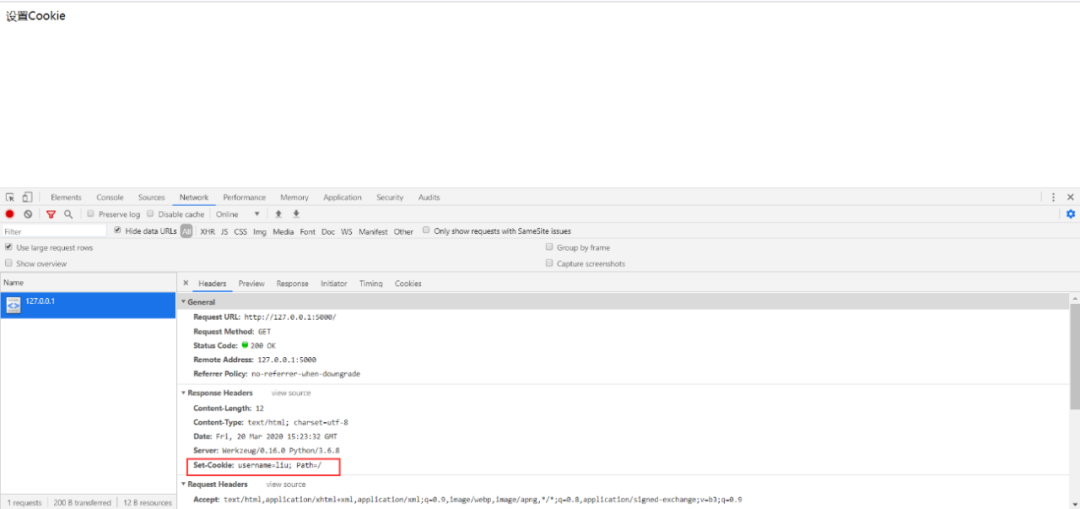Click the document icon of 127.0.0.1 request
Image resolution: width=1080 pixels, height=509 pixels.
13,306
